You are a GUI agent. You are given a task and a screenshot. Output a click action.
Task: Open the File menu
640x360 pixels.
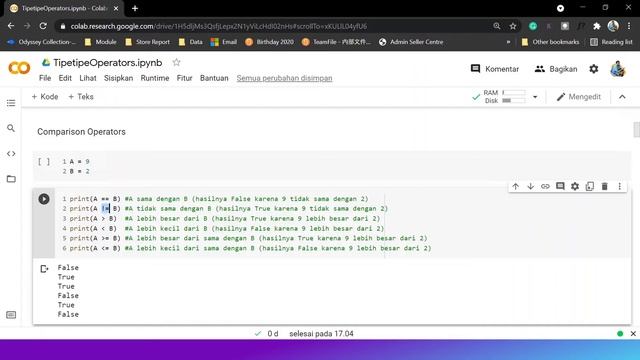coord(45,78)
